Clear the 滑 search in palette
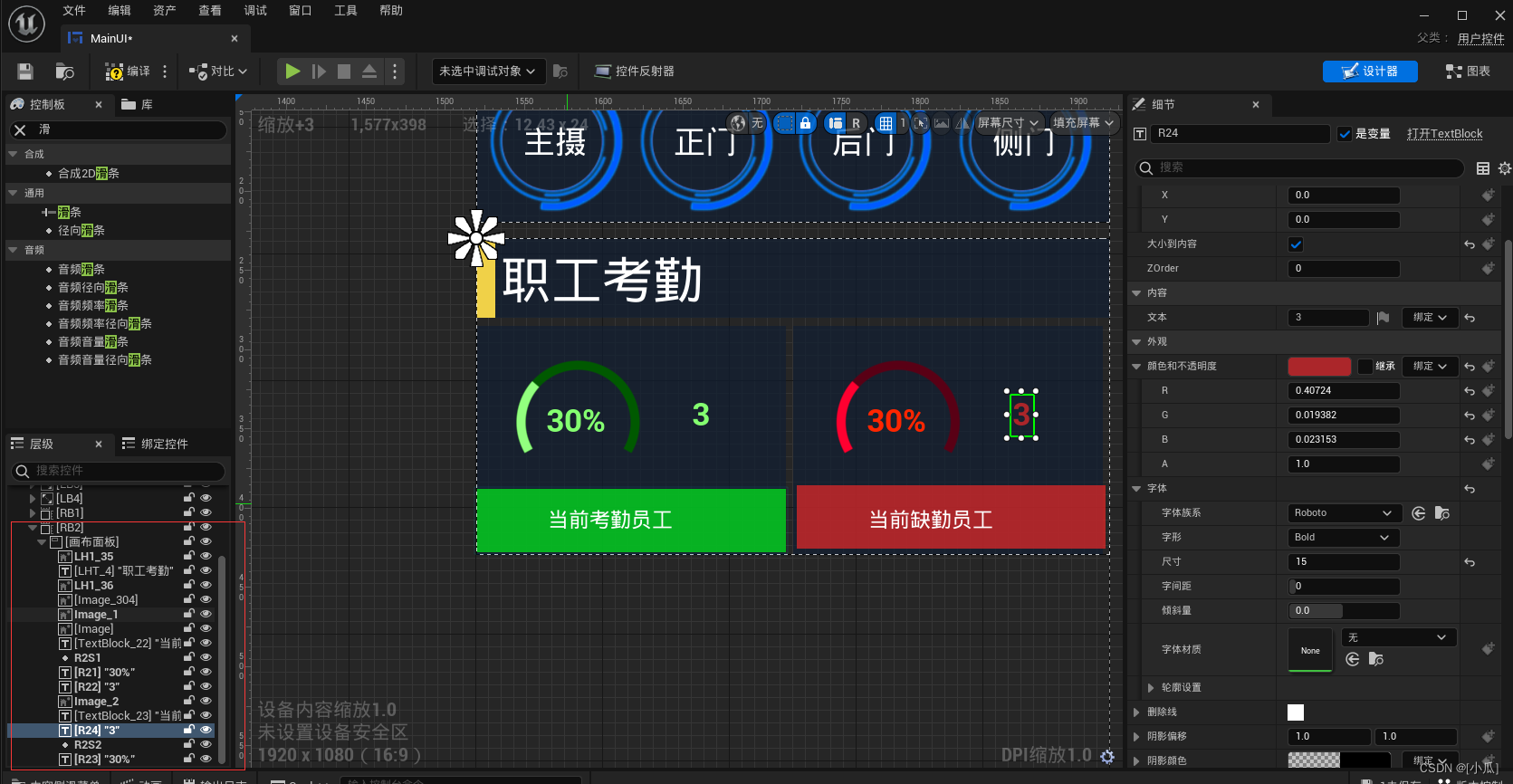 (x=20, y=129)
